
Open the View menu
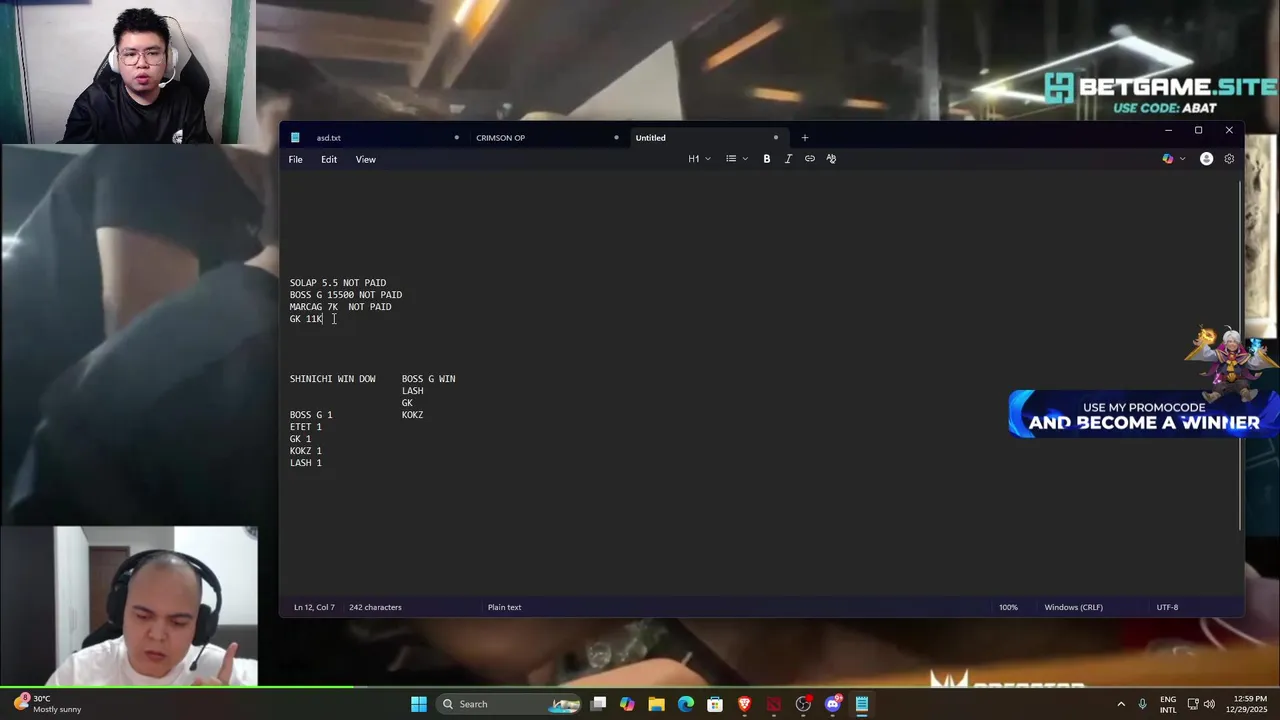(x=366, y=160)
